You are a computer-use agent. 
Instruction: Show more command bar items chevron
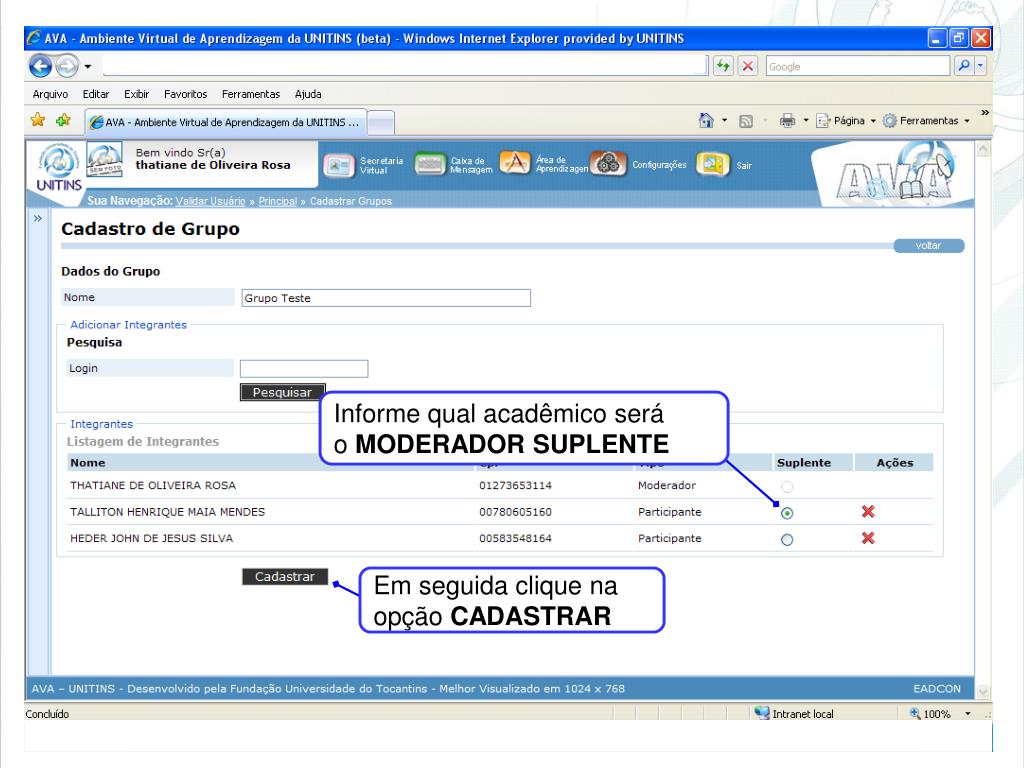point(985,113)
